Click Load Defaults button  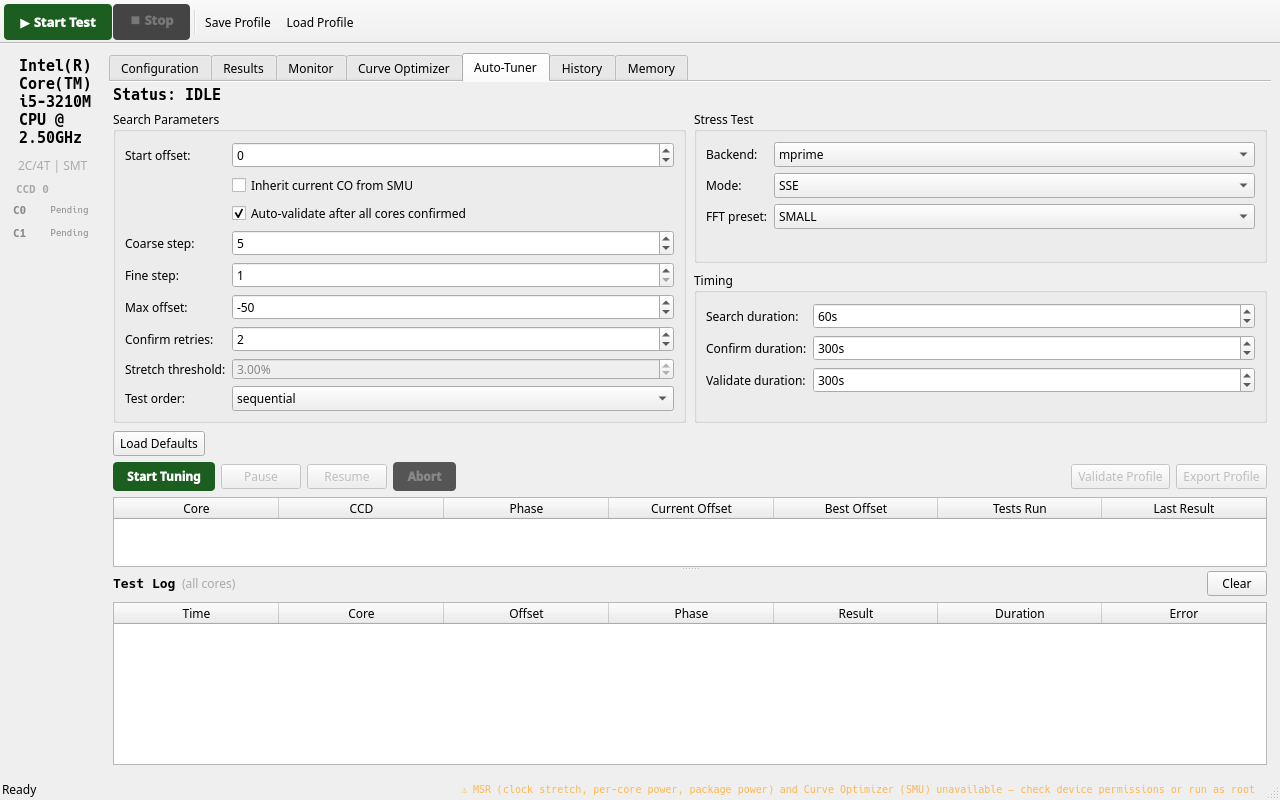(159, 443)
